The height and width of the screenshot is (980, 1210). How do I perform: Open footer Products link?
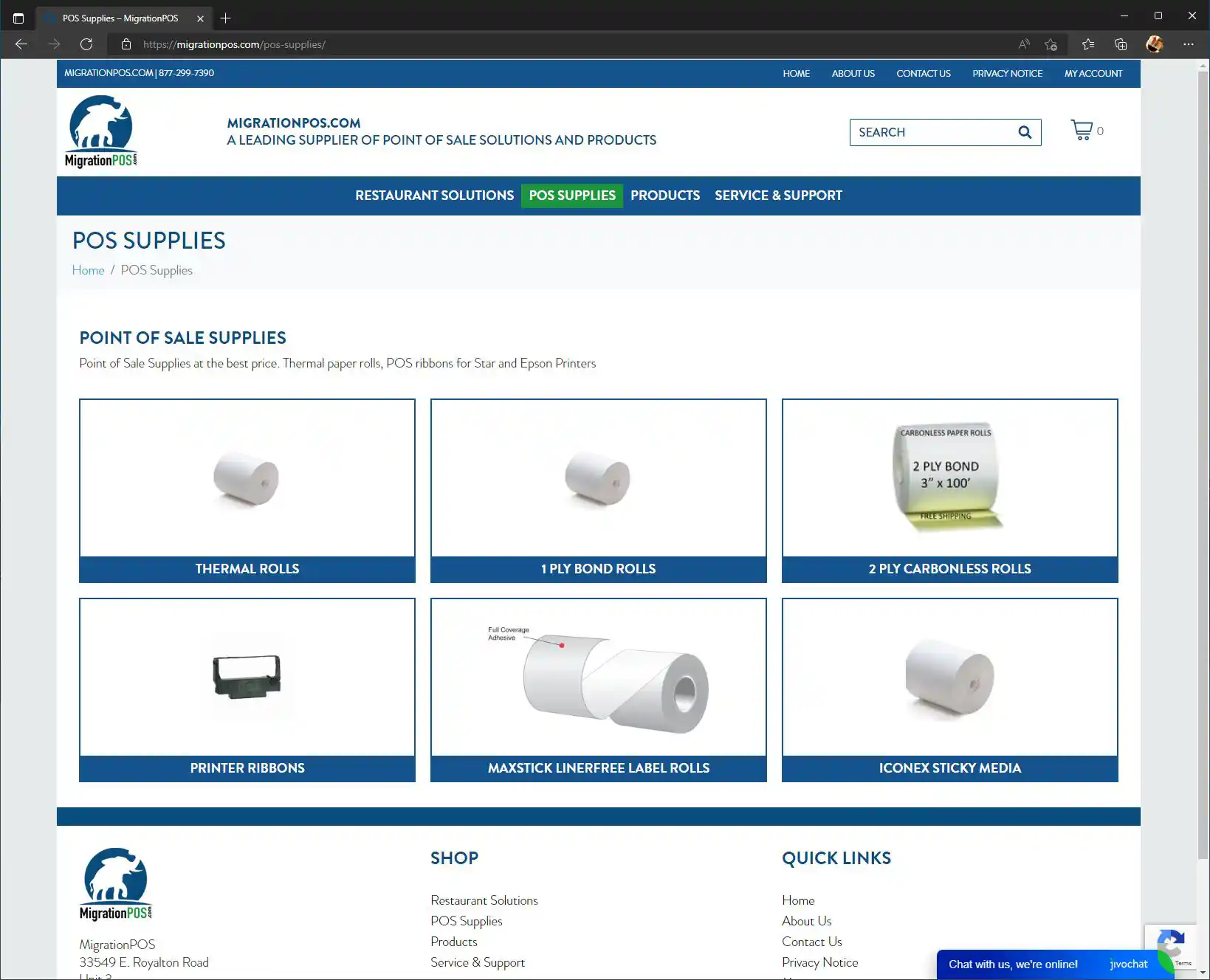[x=454, y=942]
